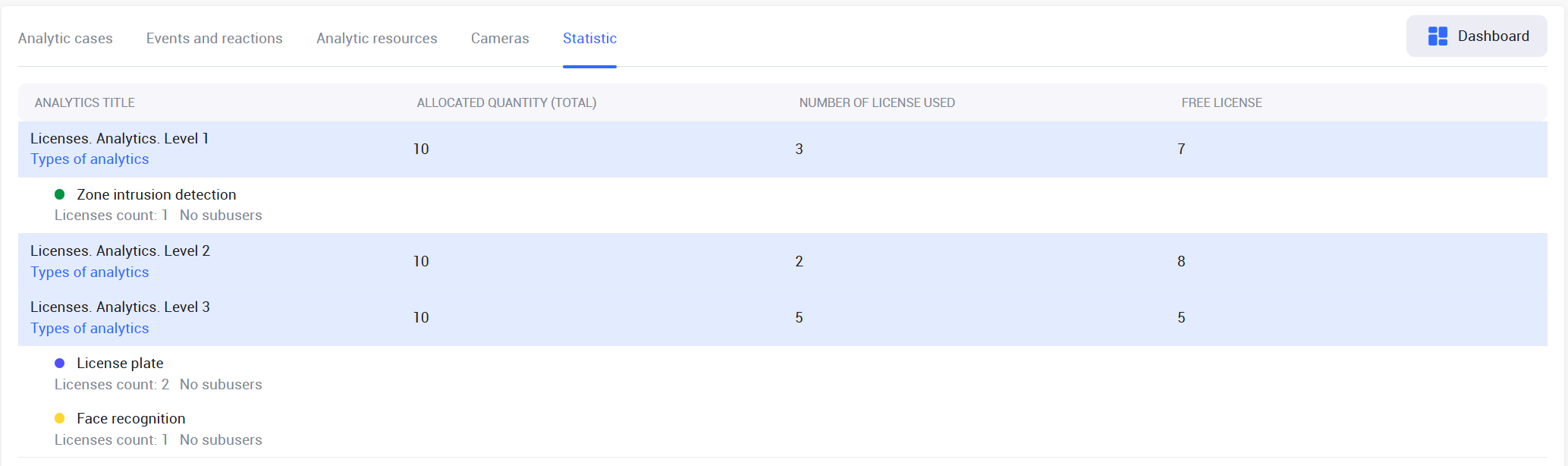The width and height of the screenshot is (1568, 466).
Task: Open the Analytic cases tab
Action: click(x=65, y=39)
